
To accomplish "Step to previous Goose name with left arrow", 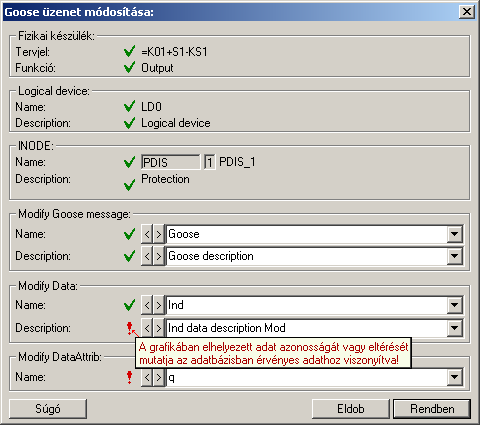I will click(x=147, y=234).
